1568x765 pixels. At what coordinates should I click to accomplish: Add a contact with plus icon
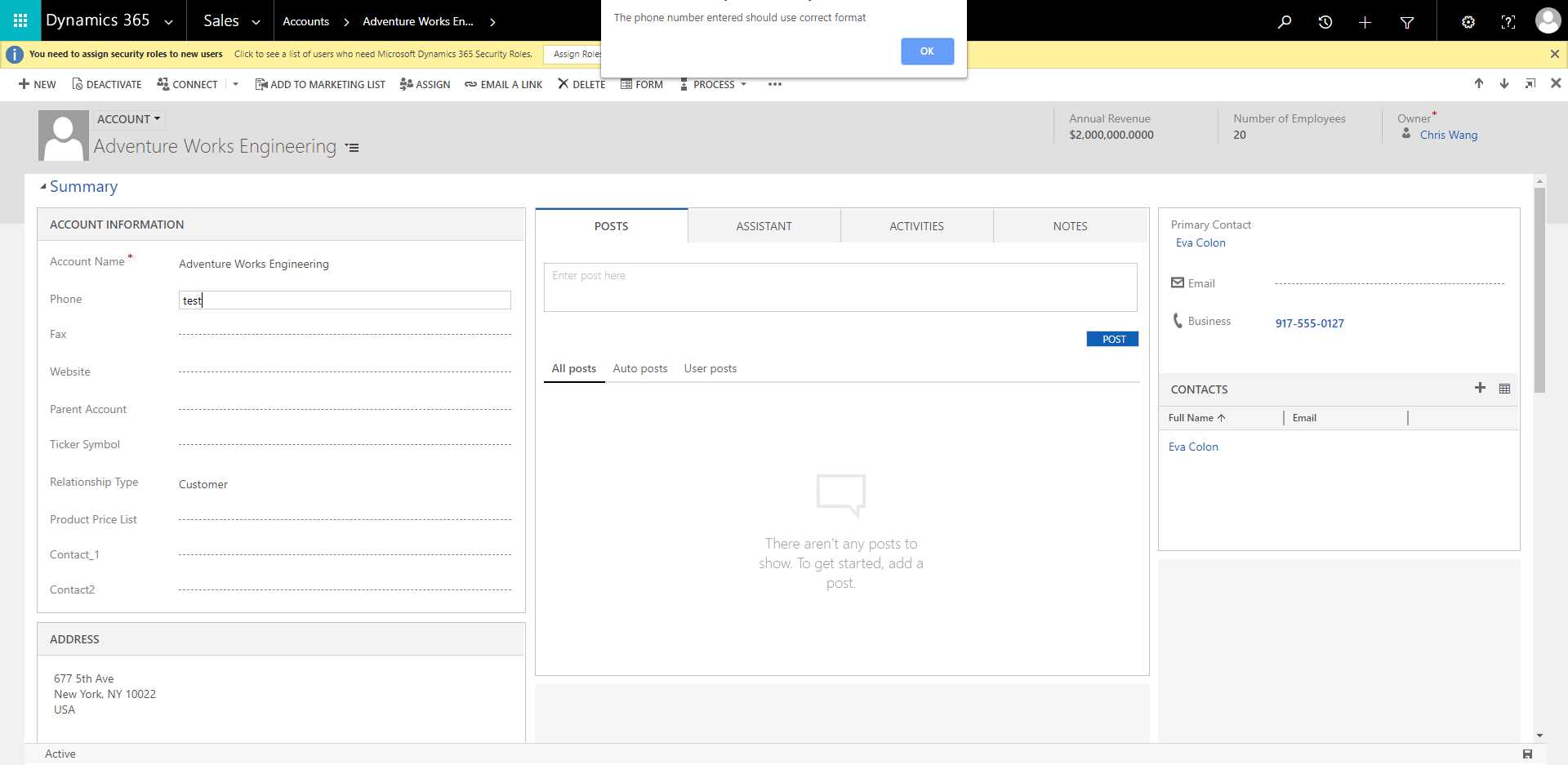coord(1480,388)
